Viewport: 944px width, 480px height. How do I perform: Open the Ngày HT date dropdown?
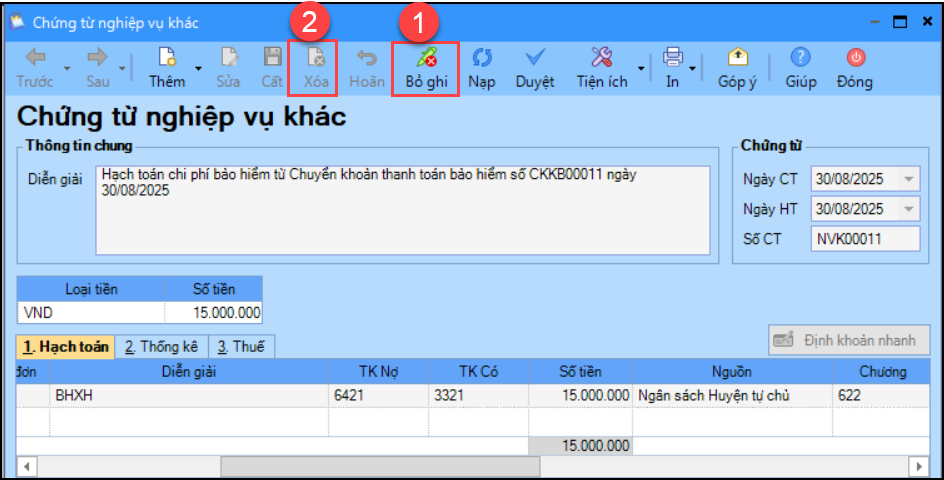[908, 209]
